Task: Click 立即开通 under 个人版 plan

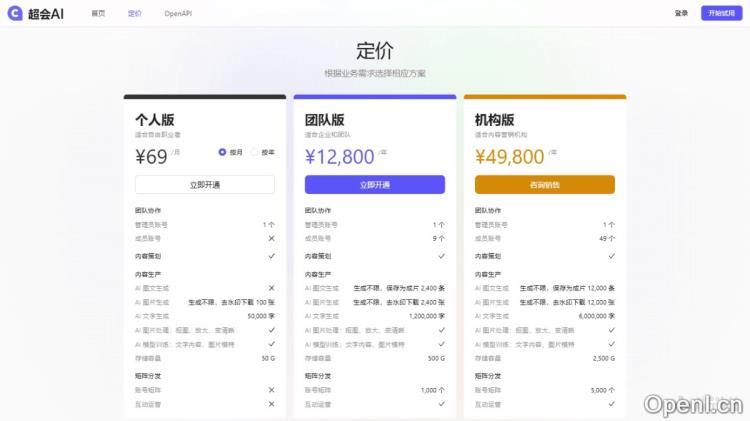Action: click(204, 184)
